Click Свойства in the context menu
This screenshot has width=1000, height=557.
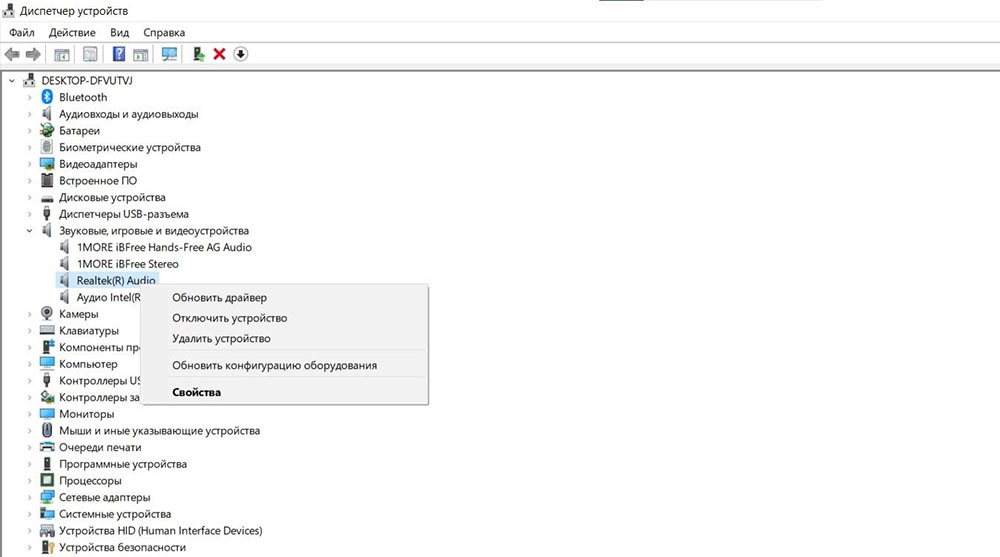point(196,392)
